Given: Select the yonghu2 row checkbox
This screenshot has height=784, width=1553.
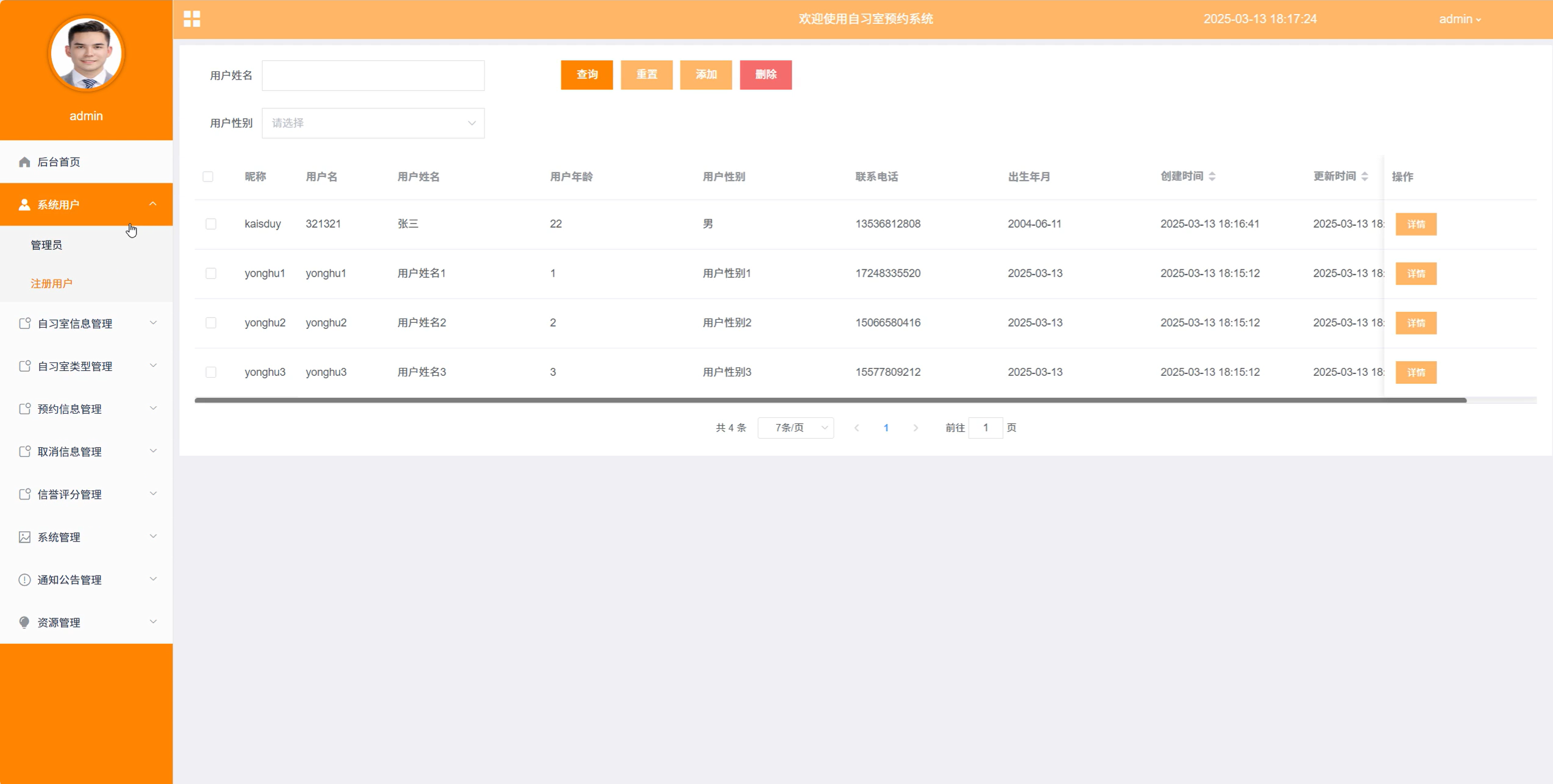Looking at the screenshot, I should pyautogui.click(x=211, y=323).
